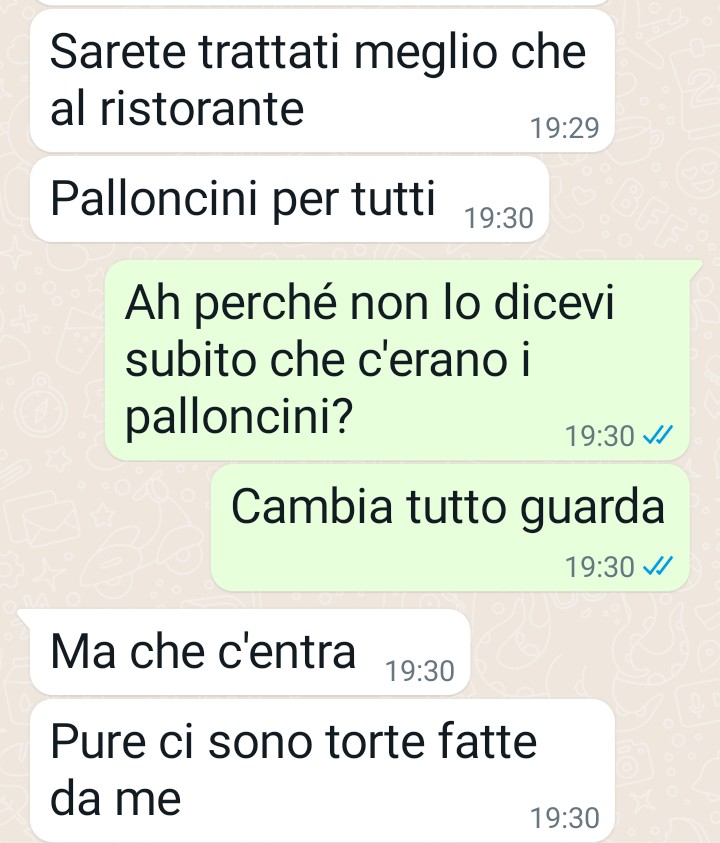Select the 'Cambia tutto guarda' sent message

pyautogui.click(x=450, y=528)
